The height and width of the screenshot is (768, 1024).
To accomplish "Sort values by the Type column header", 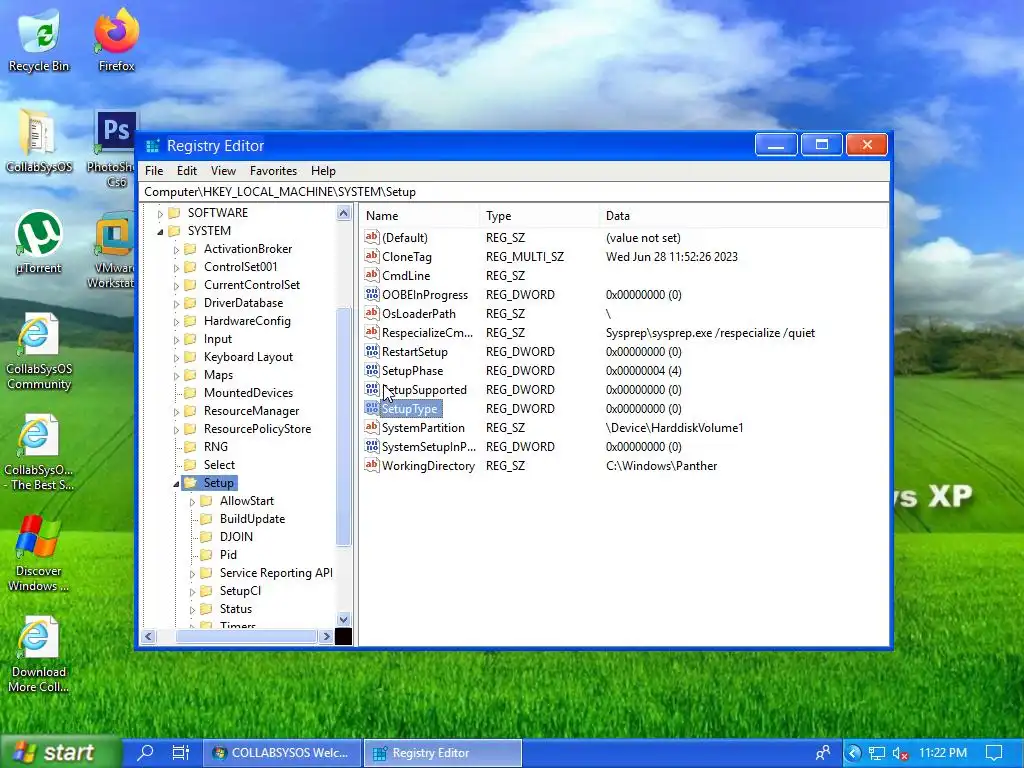I will click(x=539, y=216).
